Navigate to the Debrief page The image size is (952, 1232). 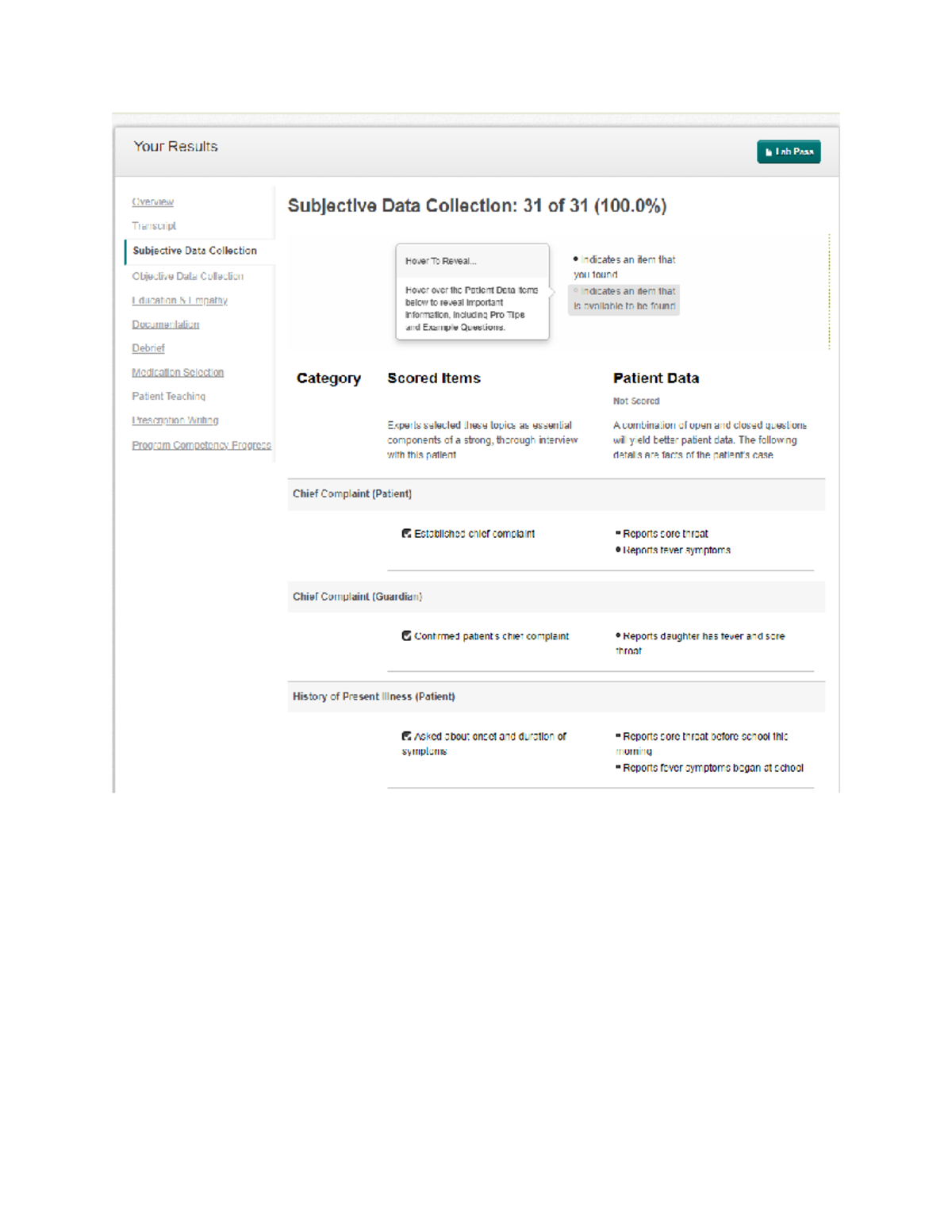point(148,348)
